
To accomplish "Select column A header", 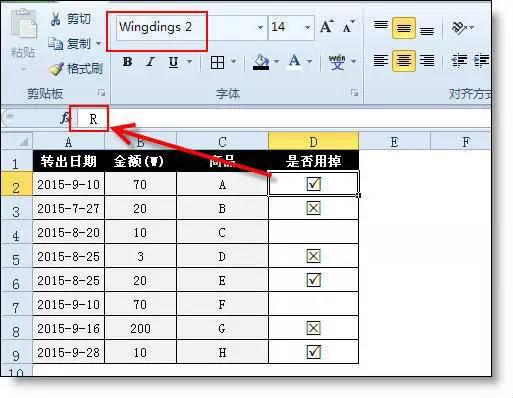I will pyautogui.click(x=69, y=142).
